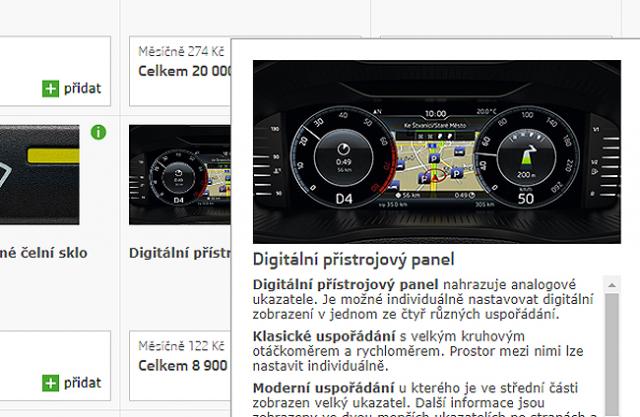The image size is (640, 417).
Task: Open the windshield accessory thumbnail
Action: [x=40, y=175]
